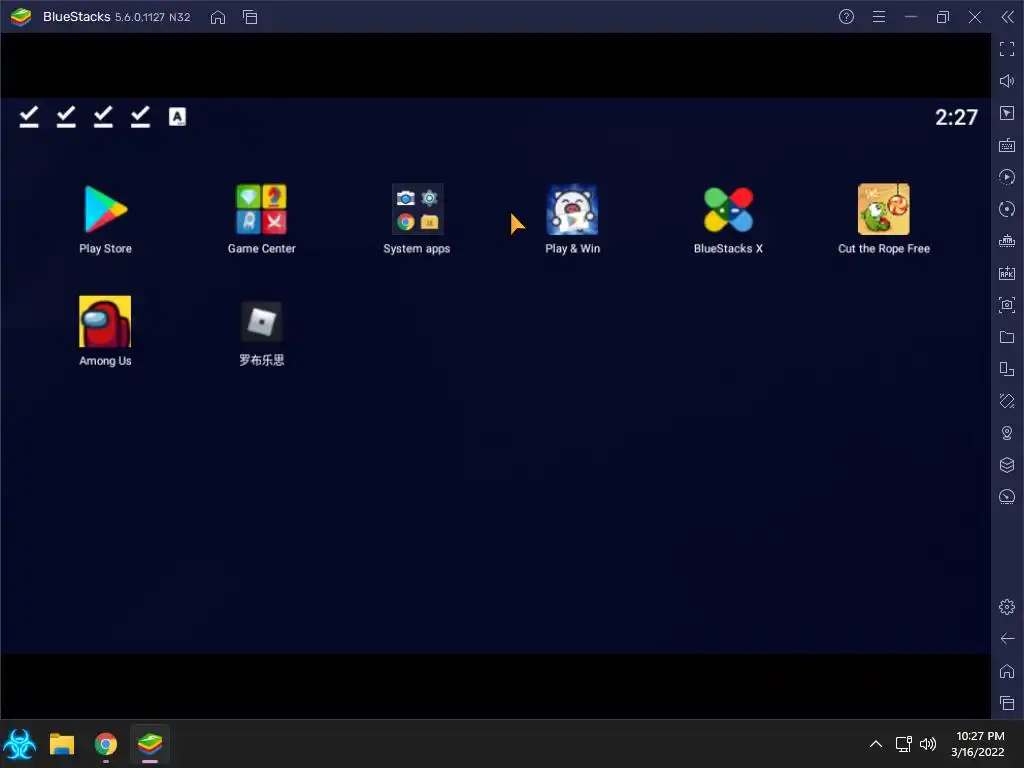Click the sidebar recent apps icon
1024x768 pixels.
pos(1007,703)
